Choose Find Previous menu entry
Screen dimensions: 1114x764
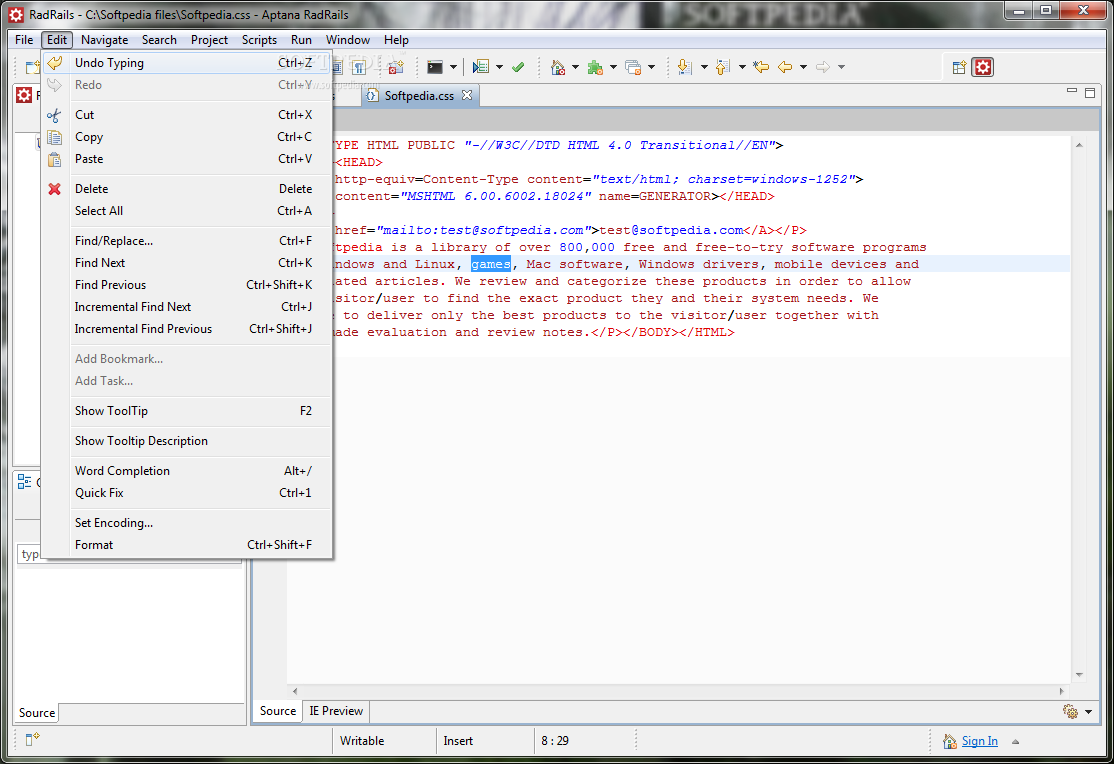point(188,285)
